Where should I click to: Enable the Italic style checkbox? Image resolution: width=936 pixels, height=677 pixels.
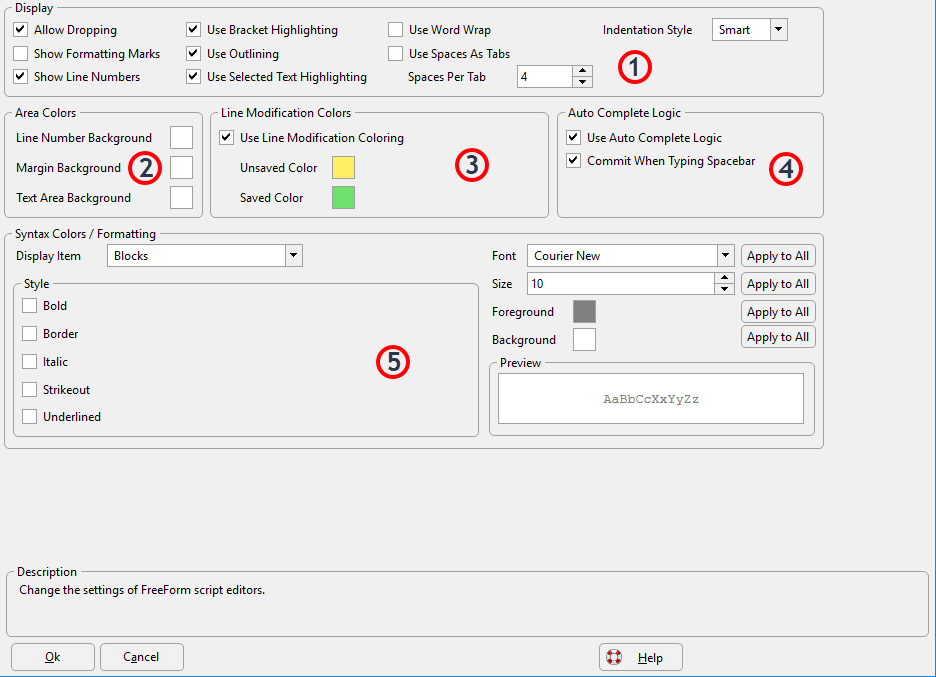point(29,361)
